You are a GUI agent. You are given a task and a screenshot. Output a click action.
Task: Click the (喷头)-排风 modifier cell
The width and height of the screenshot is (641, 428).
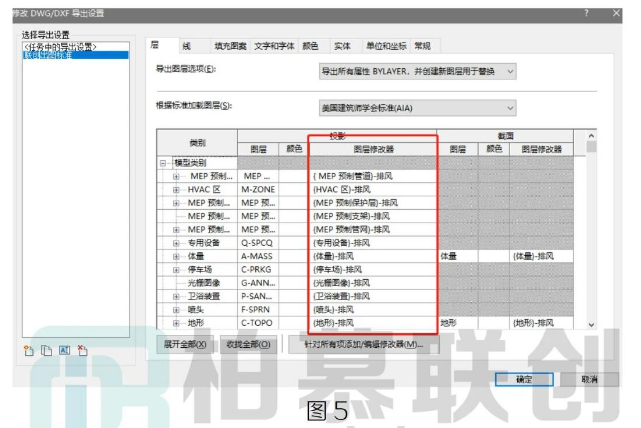tap(373, 310)
